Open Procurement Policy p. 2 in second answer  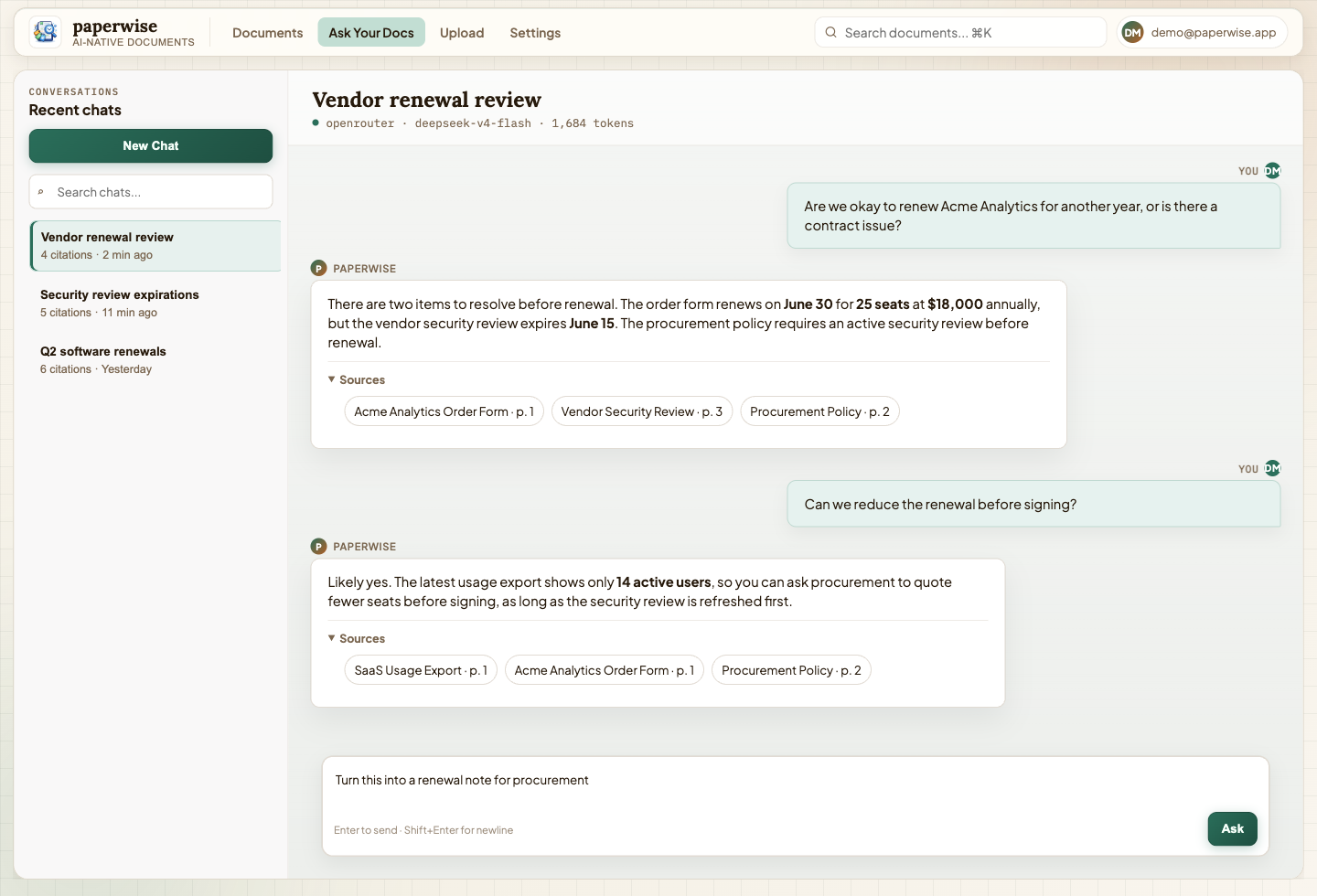[x=791, y=670]
